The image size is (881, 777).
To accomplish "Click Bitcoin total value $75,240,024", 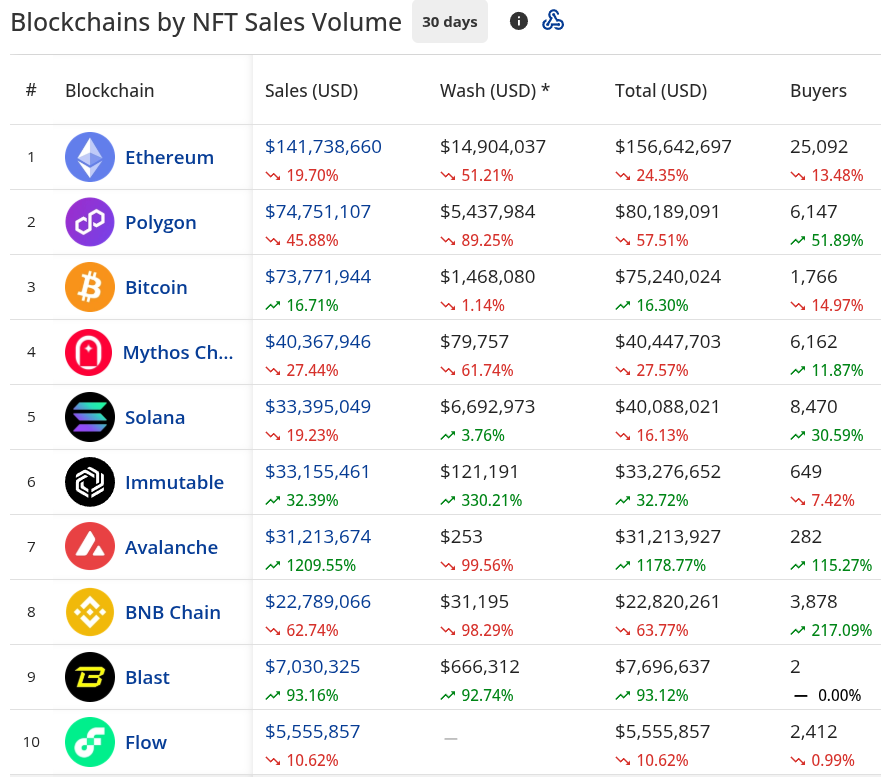I will [x=668, y=276].
